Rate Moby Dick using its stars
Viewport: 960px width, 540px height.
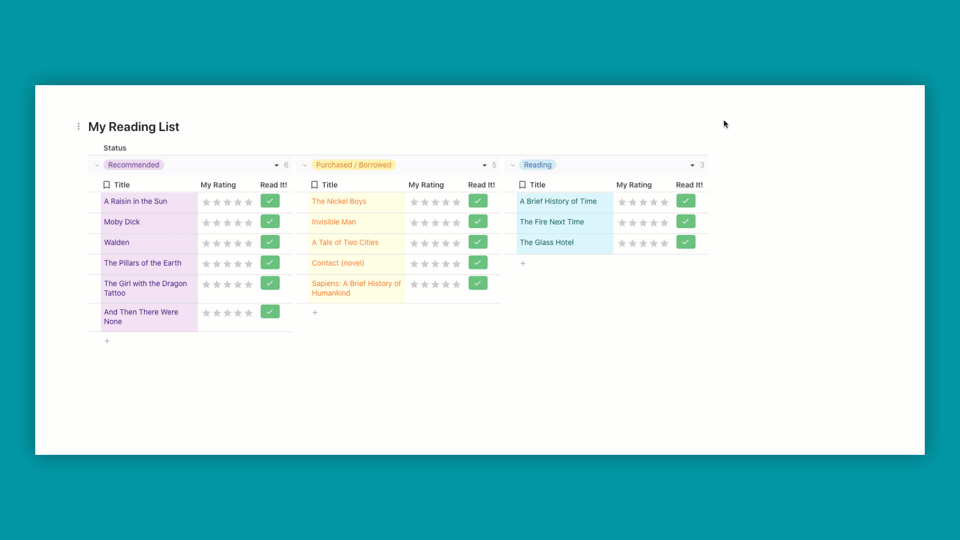click(227, 223)
